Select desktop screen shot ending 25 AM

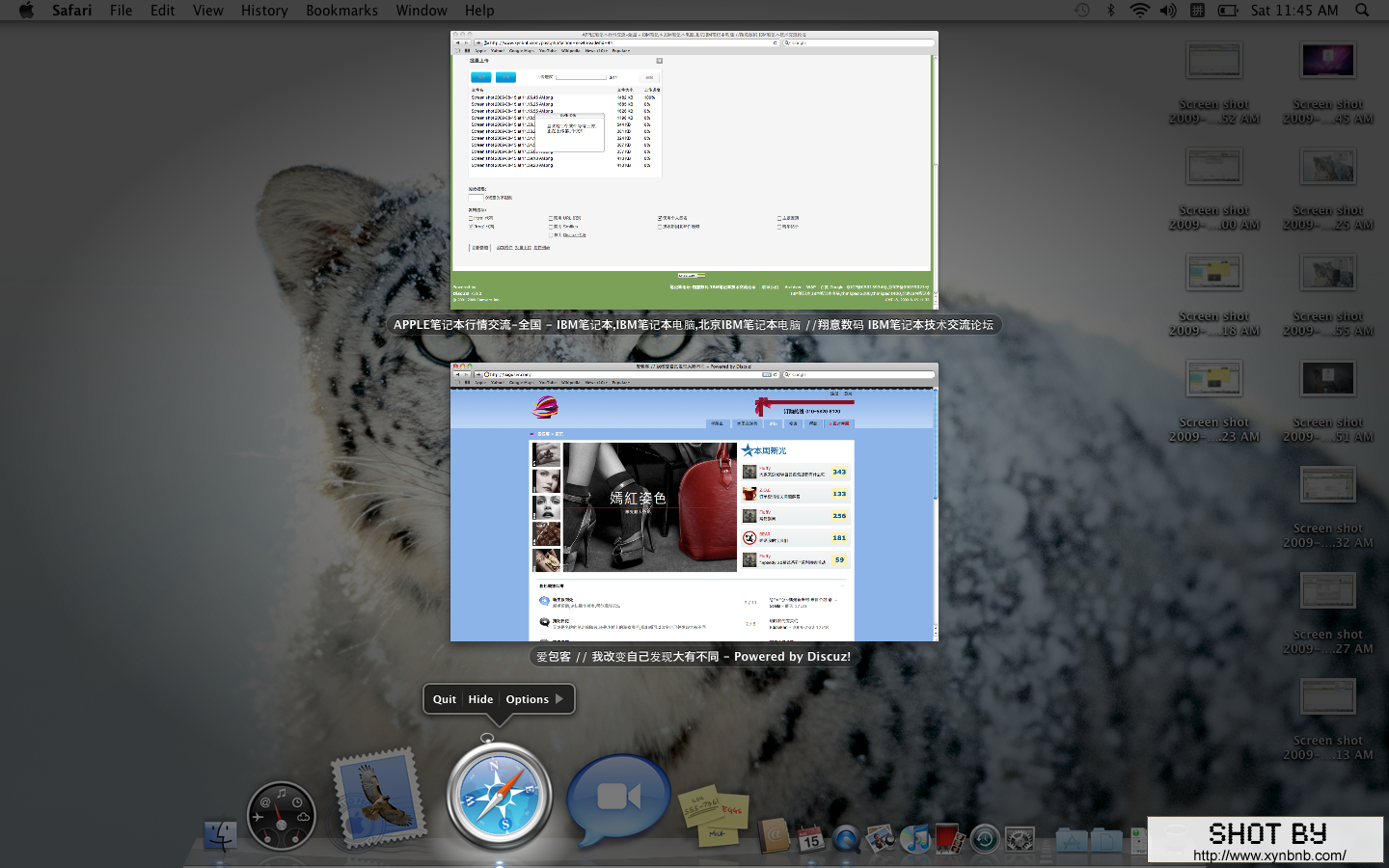1328,190
